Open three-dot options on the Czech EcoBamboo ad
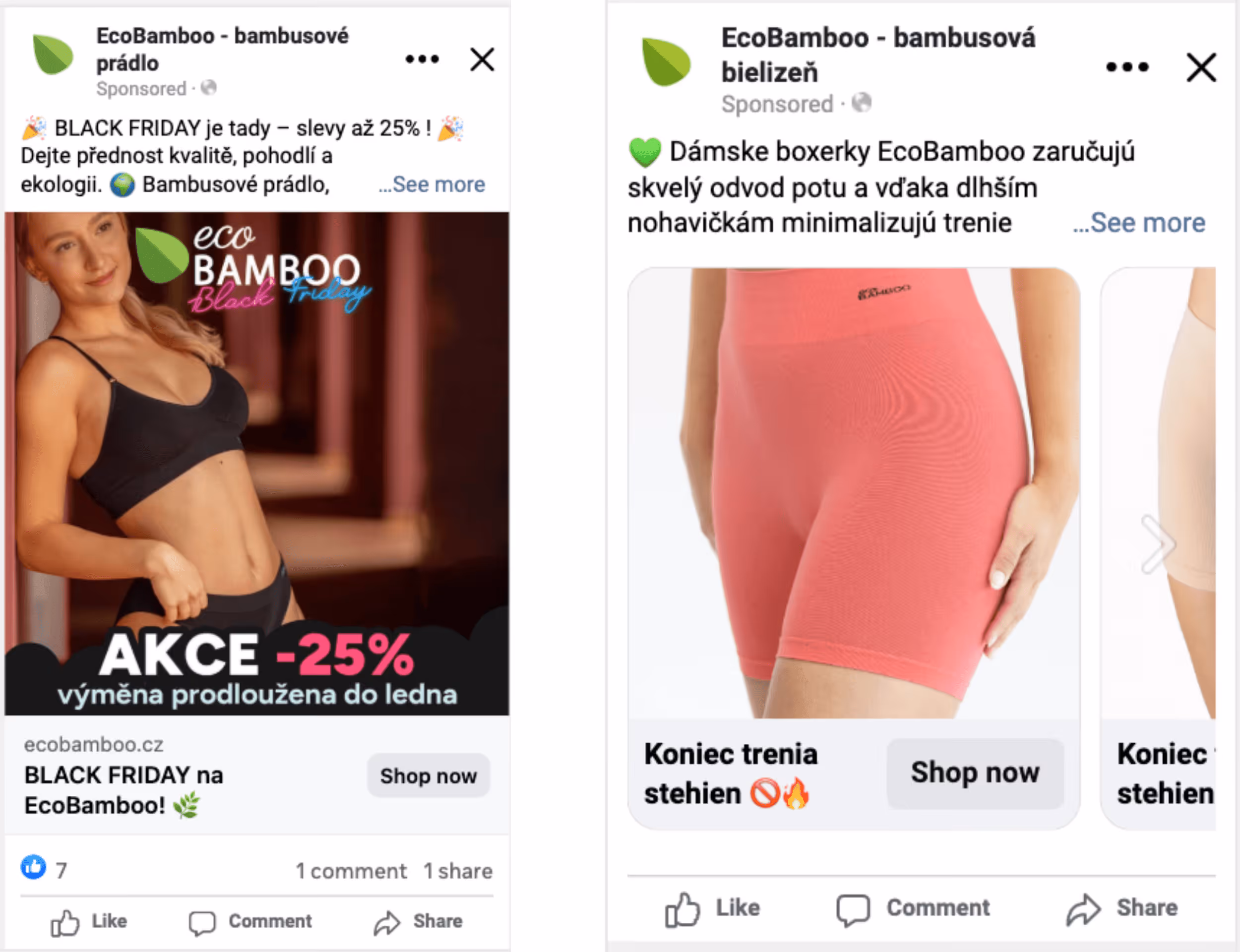1240x952 pixels. [x=422, y=59]
